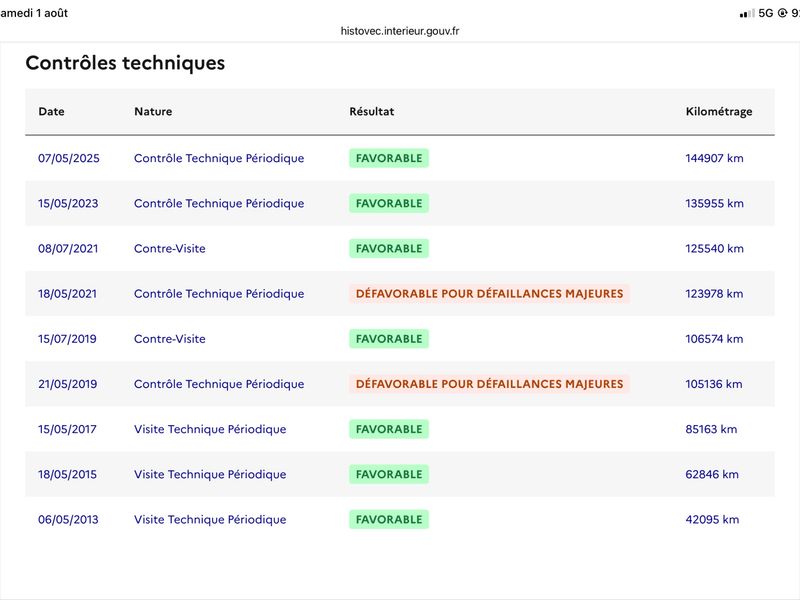Click the 42095 km mileage value
Image resolution: width=800 pixels, height=600 pixels.
click(712, 519)
